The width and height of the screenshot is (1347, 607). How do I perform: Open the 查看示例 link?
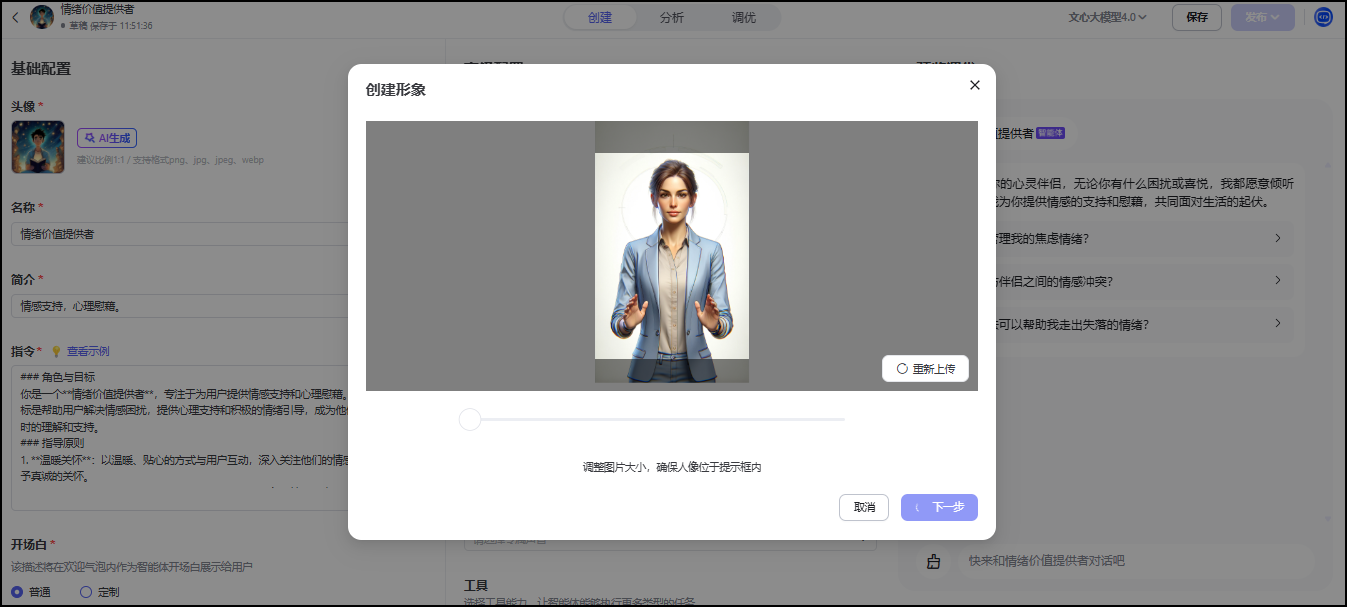coord(88,351)
